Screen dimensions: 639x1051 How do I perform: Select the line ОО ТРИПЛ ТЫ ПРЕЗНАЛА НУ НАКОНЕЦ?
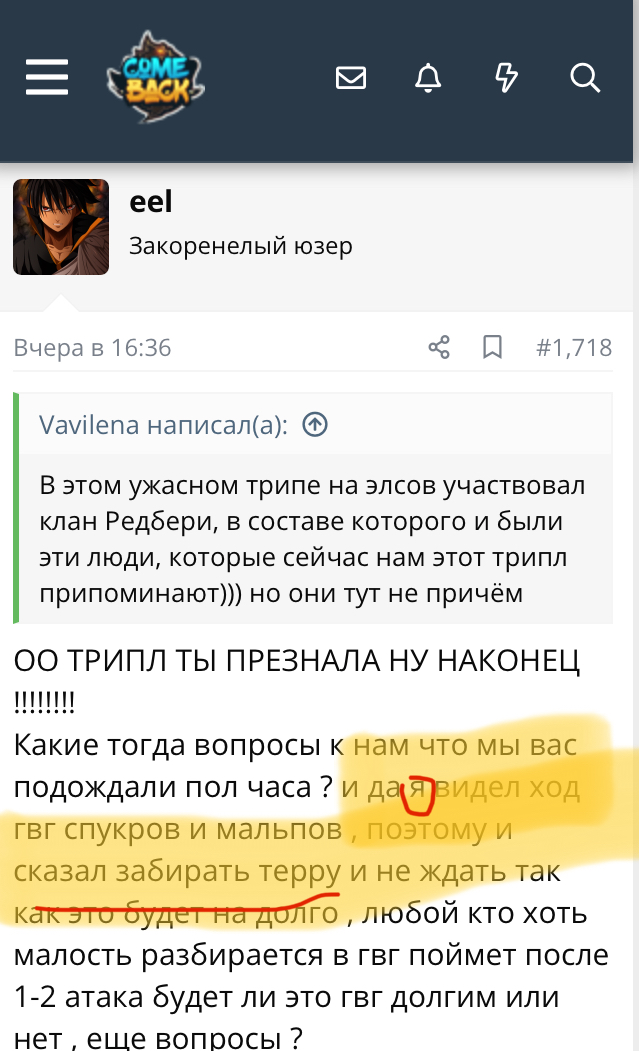296,661
